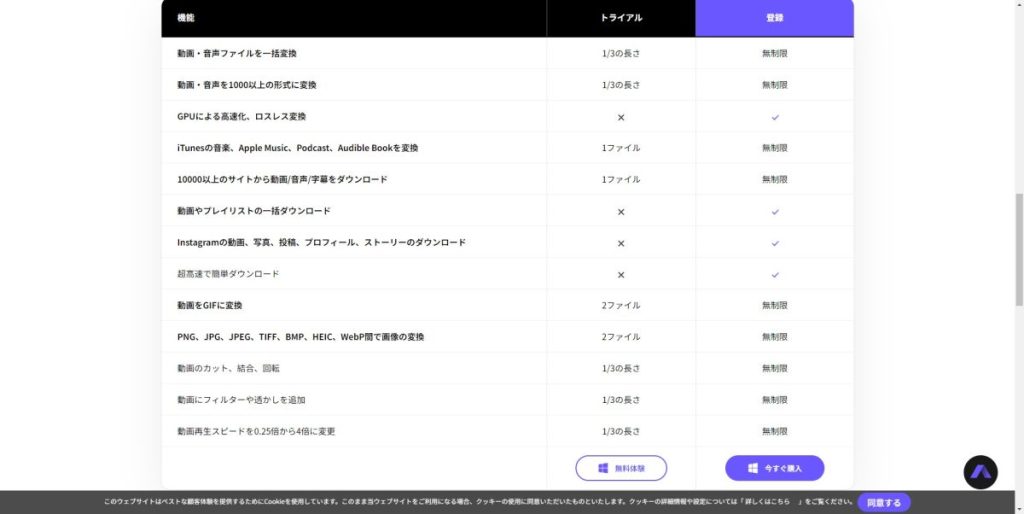Click the X mark in the Instagram row
The image size is (1024, 514).
(x=621, y=244)
